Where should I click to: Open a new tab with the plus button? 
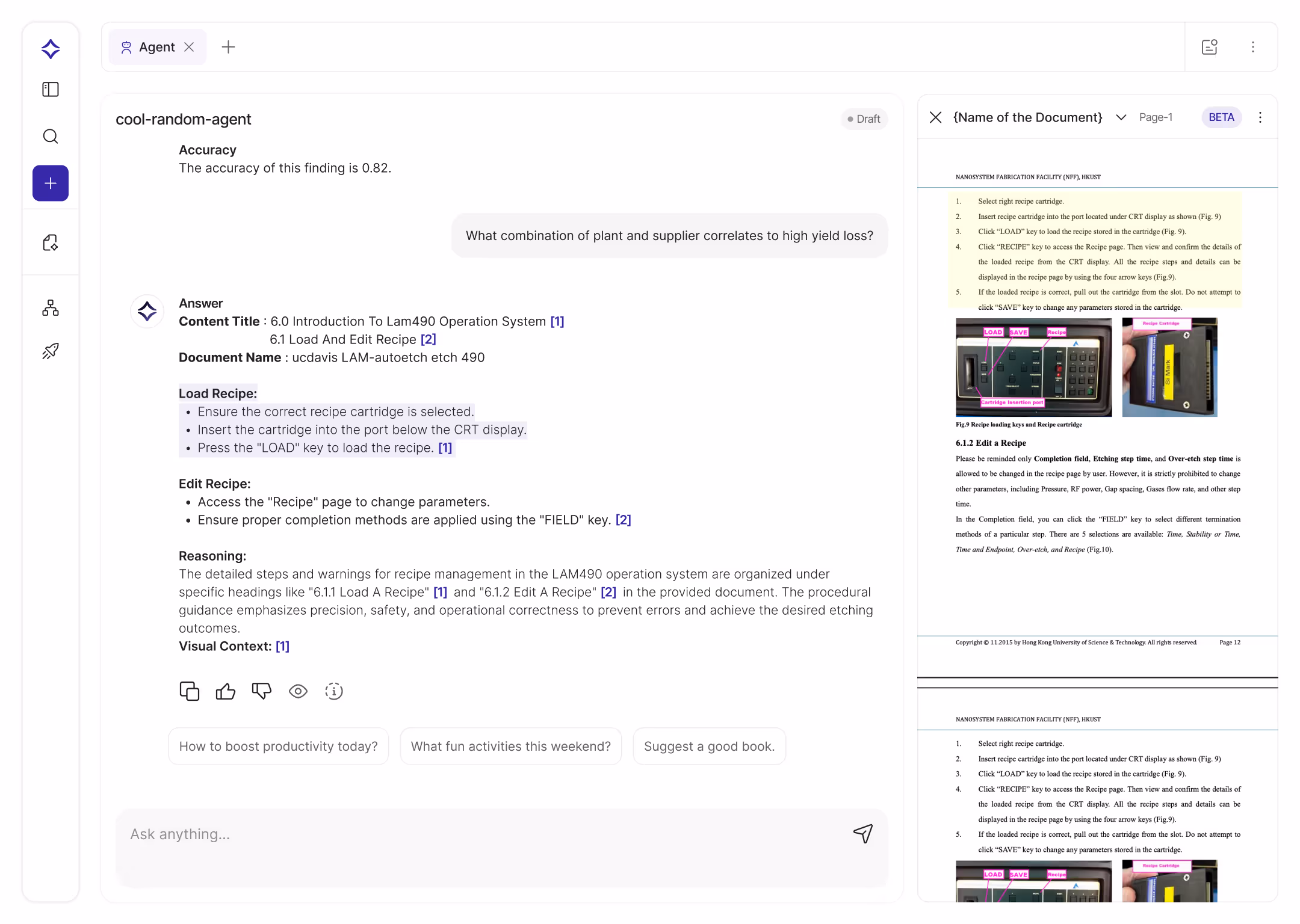tap(228, 46)
